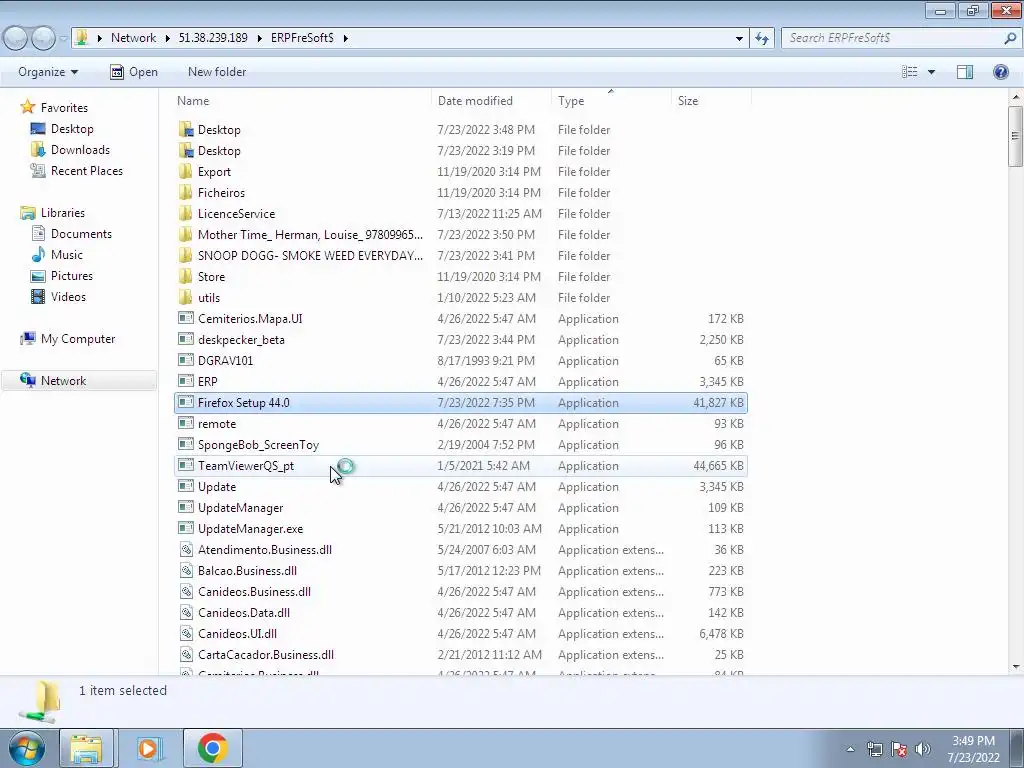Click the change view icon
The image size is (1024, 768).
click(910, 72)
